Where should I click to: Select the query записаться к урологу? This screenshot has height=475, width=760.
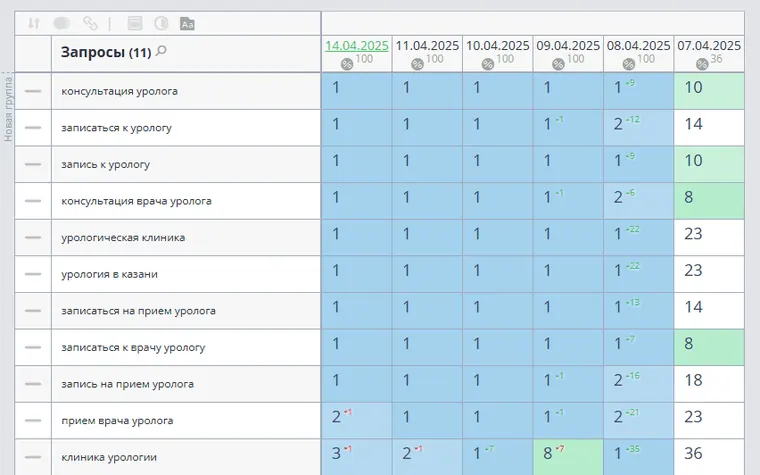116,128
